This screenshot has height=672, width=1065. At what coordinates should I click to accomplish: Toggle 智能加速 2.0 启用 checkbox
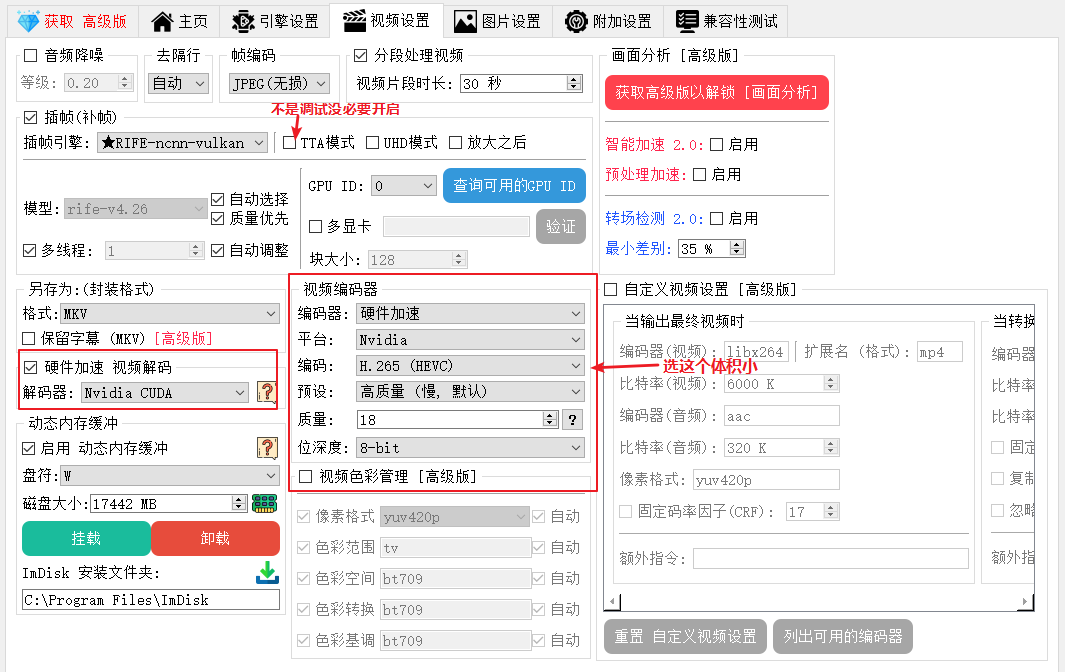click(716, 145)
